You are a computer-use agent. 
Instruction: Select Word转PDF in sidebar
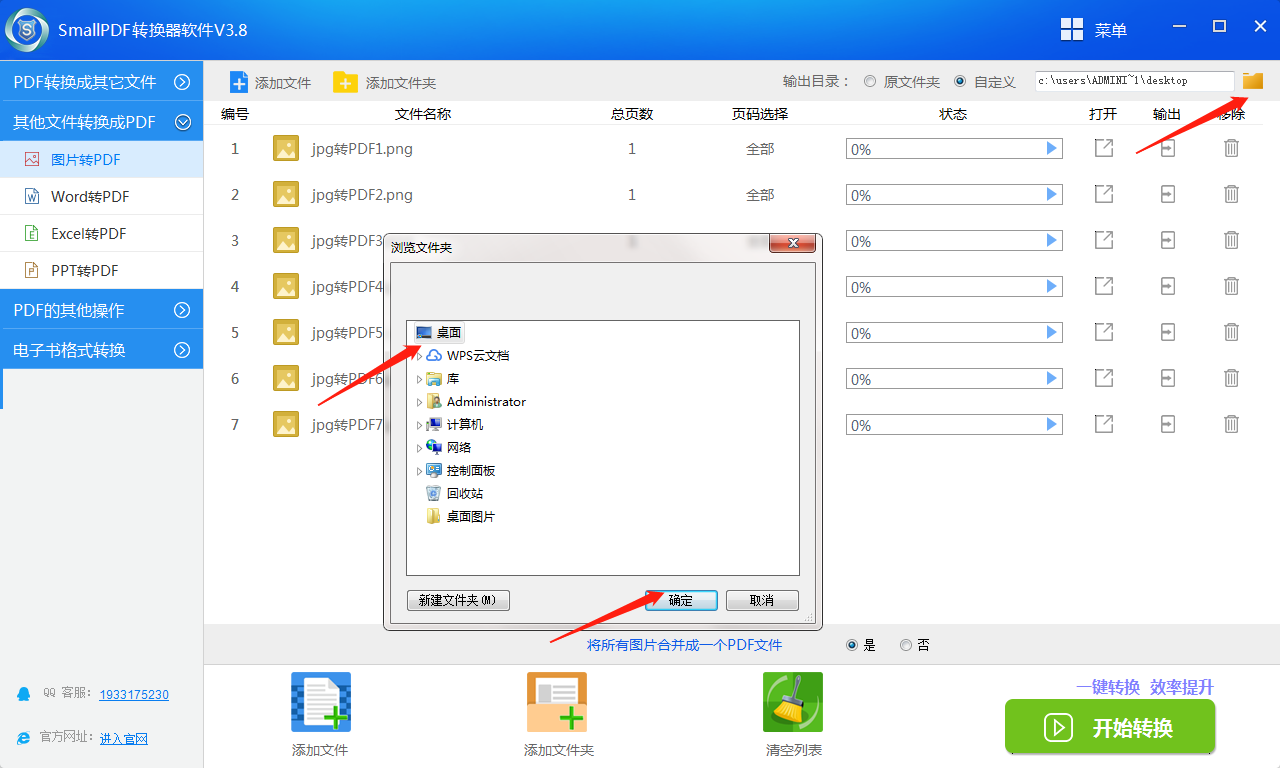pos(101,196)
